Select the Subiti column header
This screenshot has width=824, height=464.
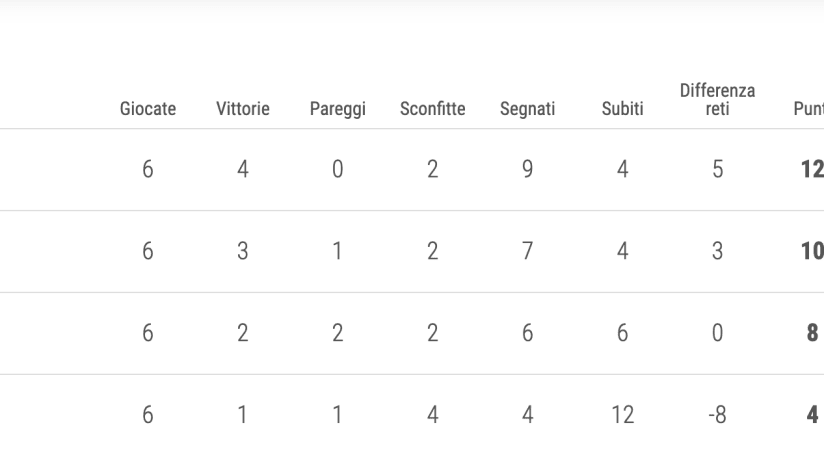pyautogui.click(x=622, y=110)
